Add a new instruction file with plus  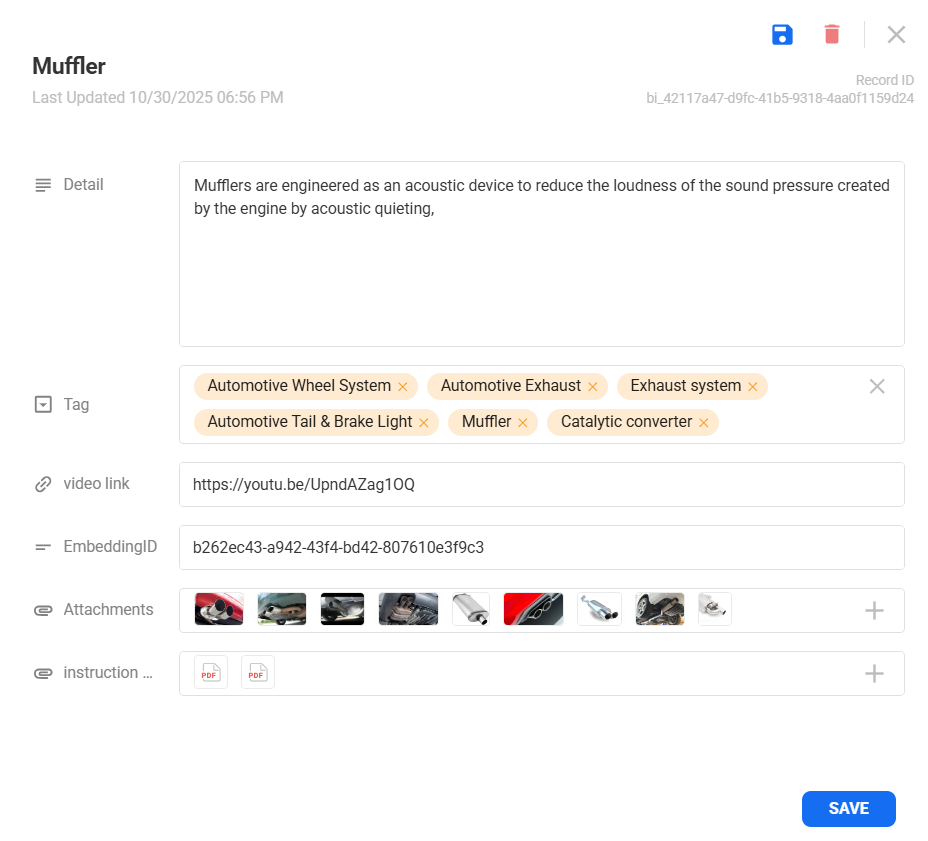tap(874, 674)
